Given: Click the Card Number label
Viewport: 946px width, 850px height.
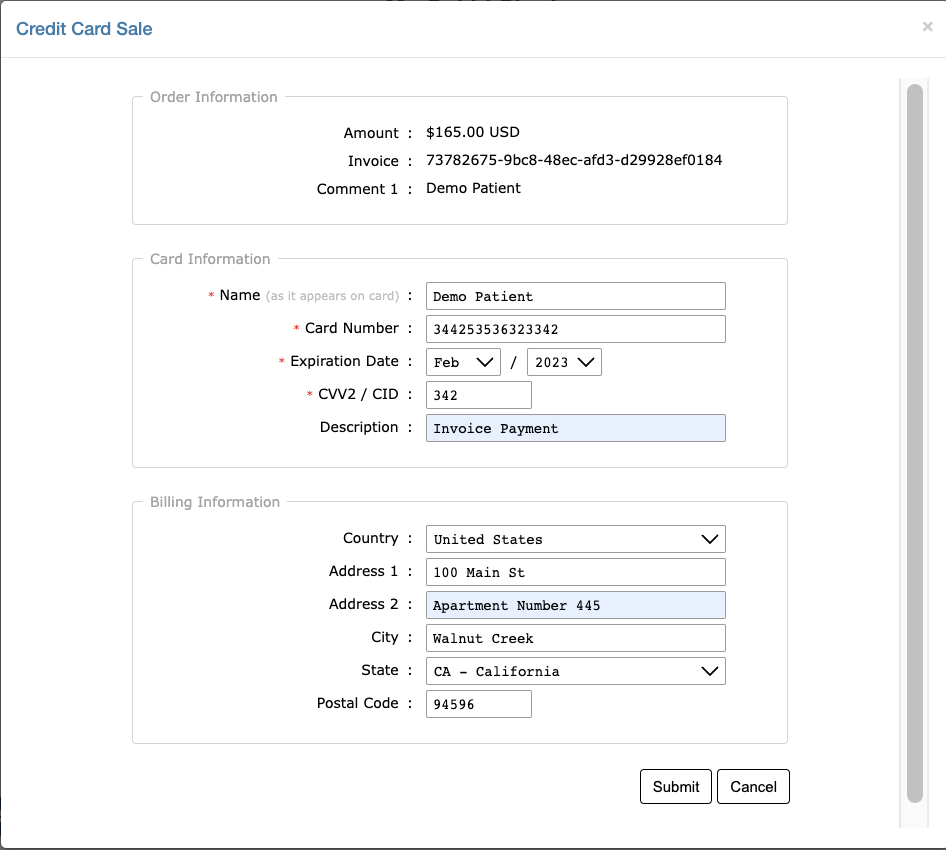Looking at the screenshot, I should point(352,328).
